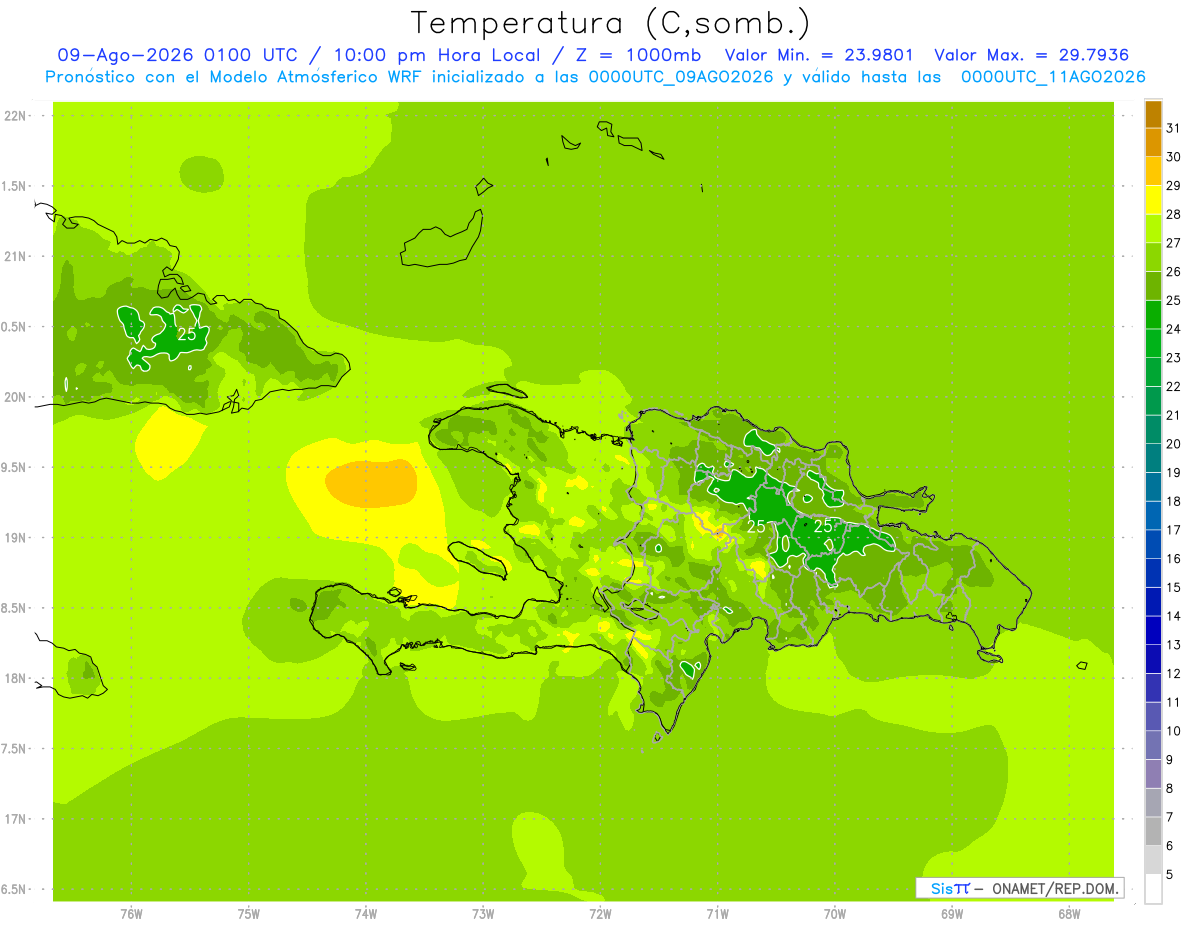The width and height of the screenshot is (1200, 927).
Task: Select initialization time "0000UTC_09AGO2026"
Action: click(x=681, y=77)
